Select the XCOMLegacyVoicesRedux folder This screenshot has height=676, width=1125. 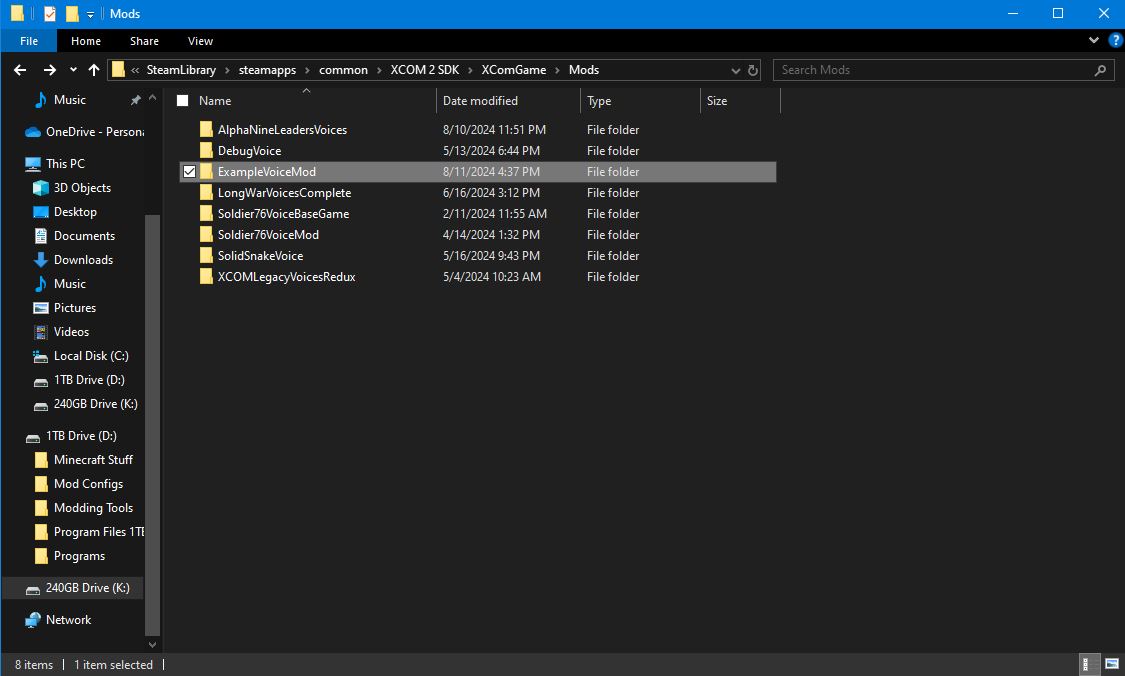pos(286,276)
